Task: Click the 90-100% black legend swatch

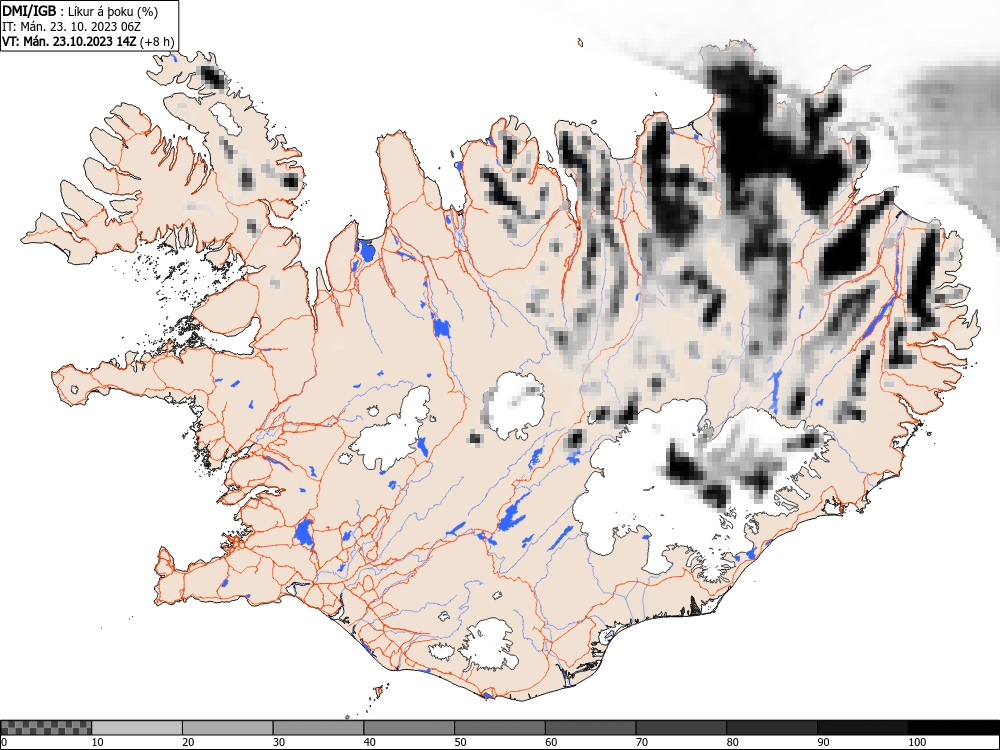Action: click(862, 728)
